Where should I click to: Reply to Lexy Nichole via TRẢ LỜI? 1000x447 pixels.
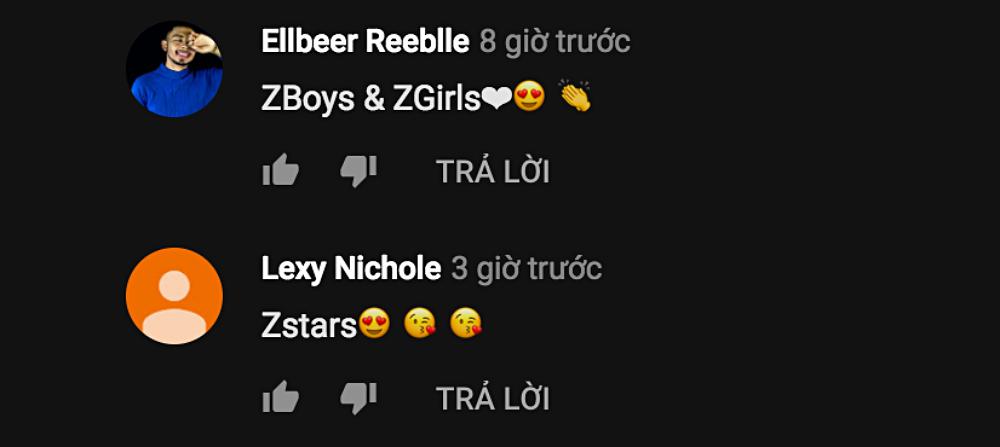click(x=492, y=399)
